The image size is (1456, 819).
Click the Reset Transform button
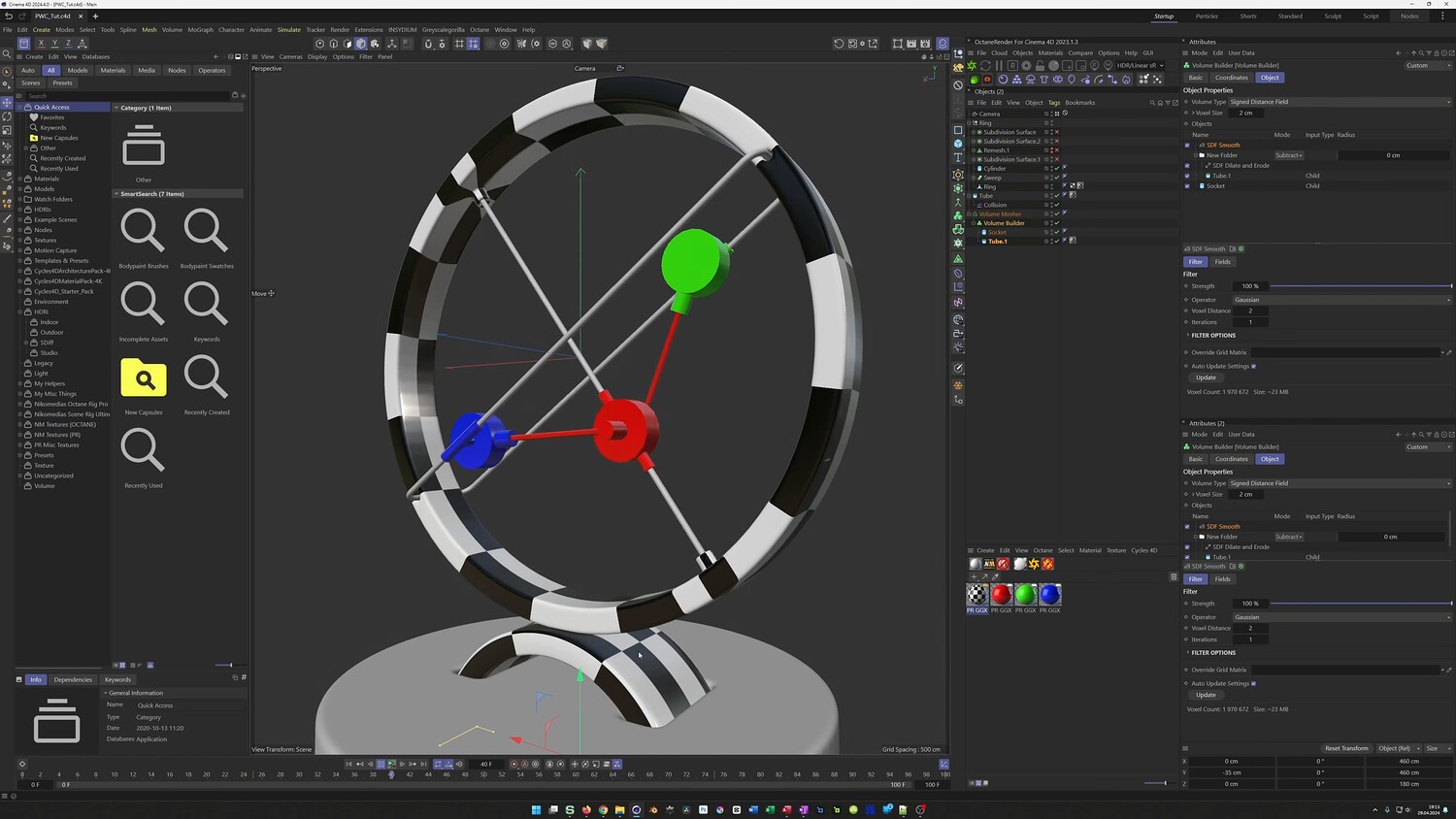point(1346,748)
